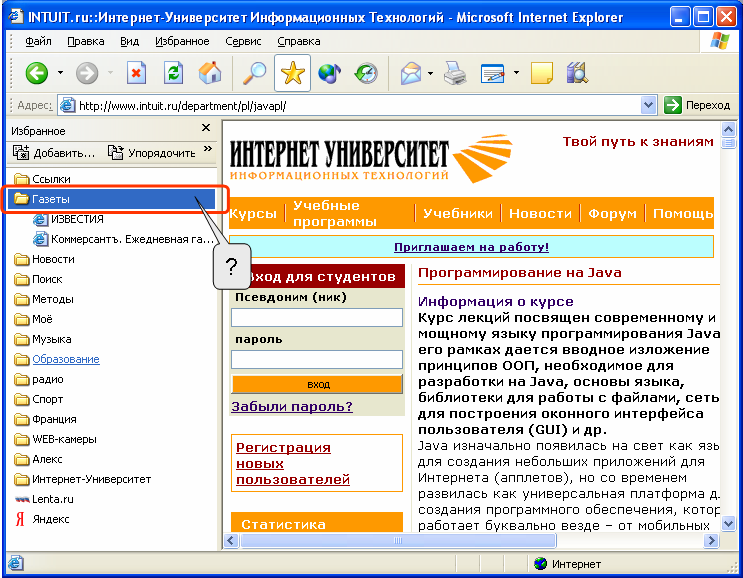Open the address bar dropdown list
The height and width of the screenshot is (578, 743).
[x=648, y=105]
